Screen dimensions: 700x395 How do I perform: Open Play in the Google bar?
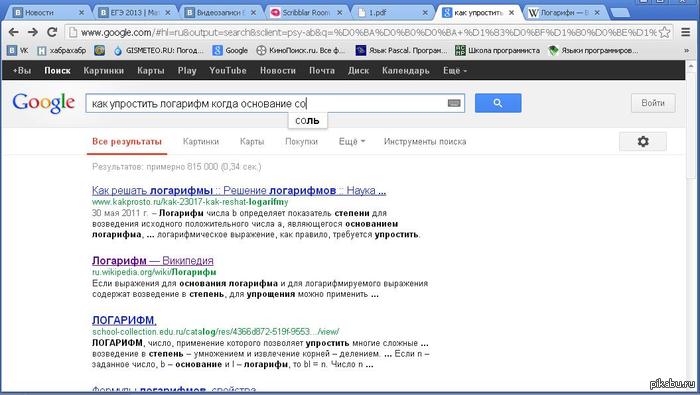[x=187, y=71]
